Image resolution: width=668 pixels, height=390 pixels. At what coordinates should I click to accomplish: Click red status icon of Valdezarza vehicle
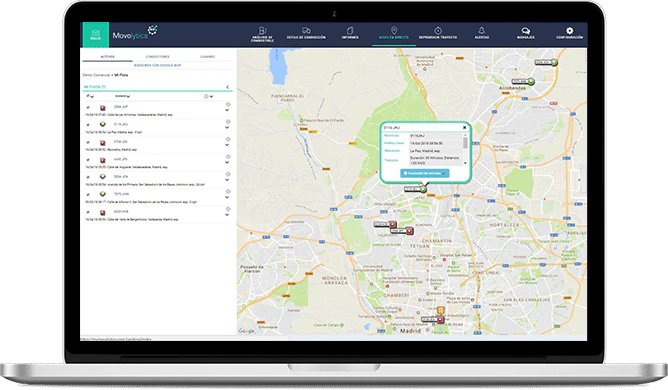[x=103, y=212]
